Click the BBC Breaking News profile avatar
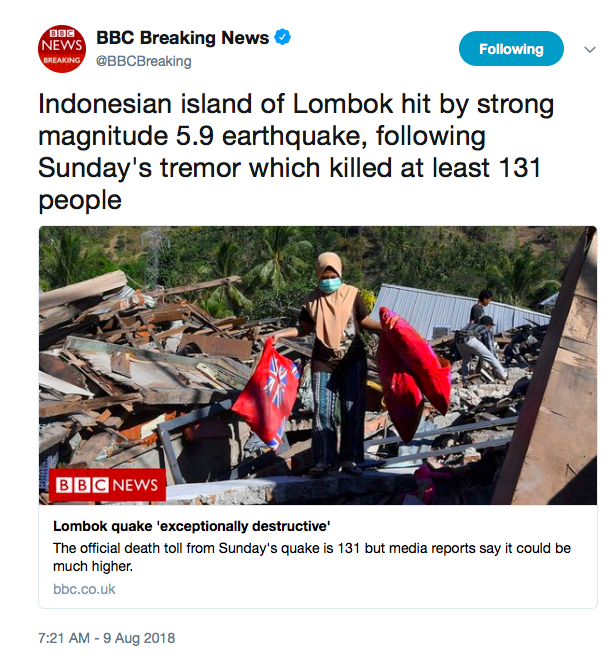This screenshot has width=615, height=659. pyautogui.click(x=62, y=49)
